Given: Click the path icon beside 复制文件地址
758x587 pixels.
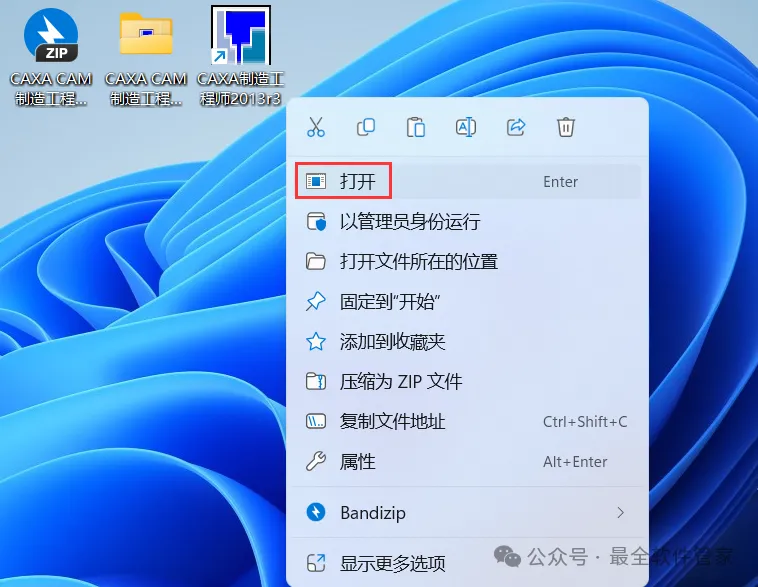Looking at the screenshot, I should tap(316, 422).
